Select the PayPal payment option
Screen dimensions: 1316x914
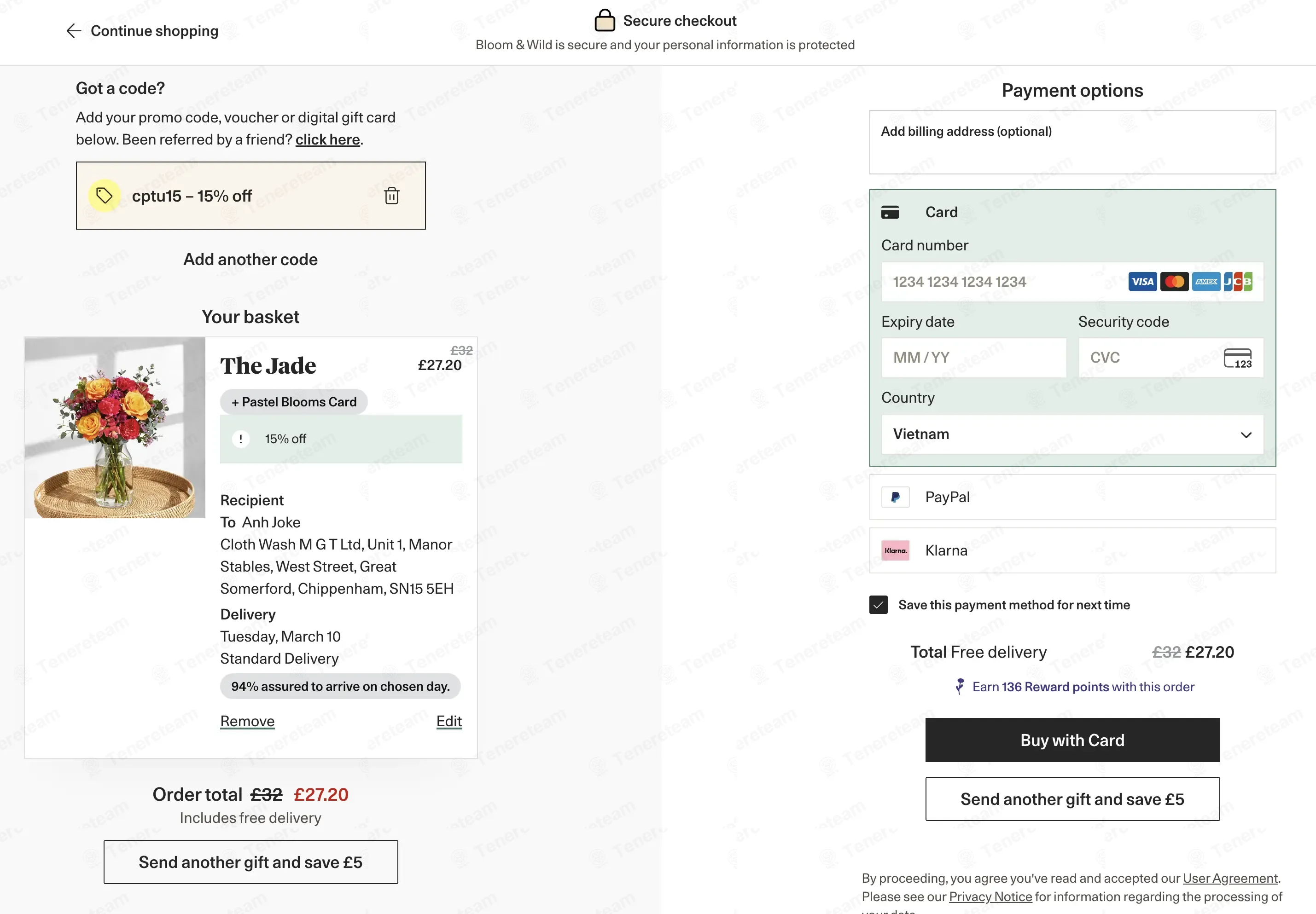[1072, 497]
